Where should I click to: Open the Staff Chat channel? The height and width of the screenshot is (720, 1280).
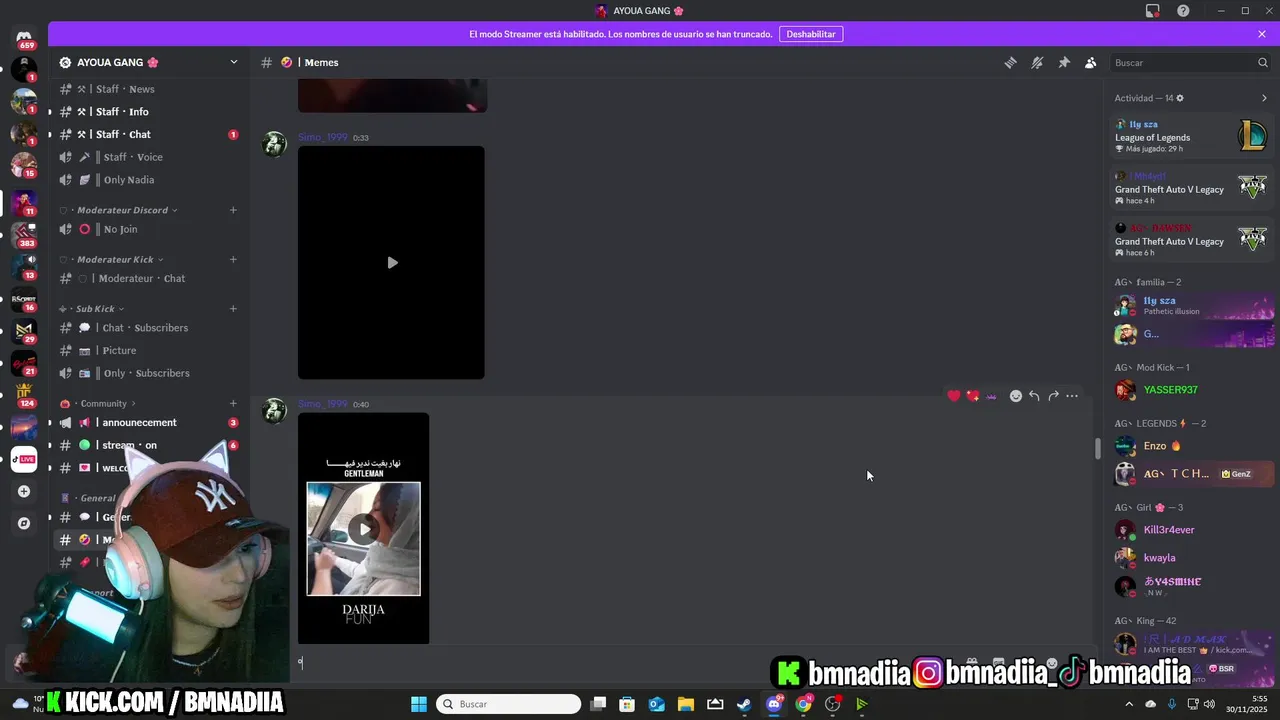pos(148,134)
